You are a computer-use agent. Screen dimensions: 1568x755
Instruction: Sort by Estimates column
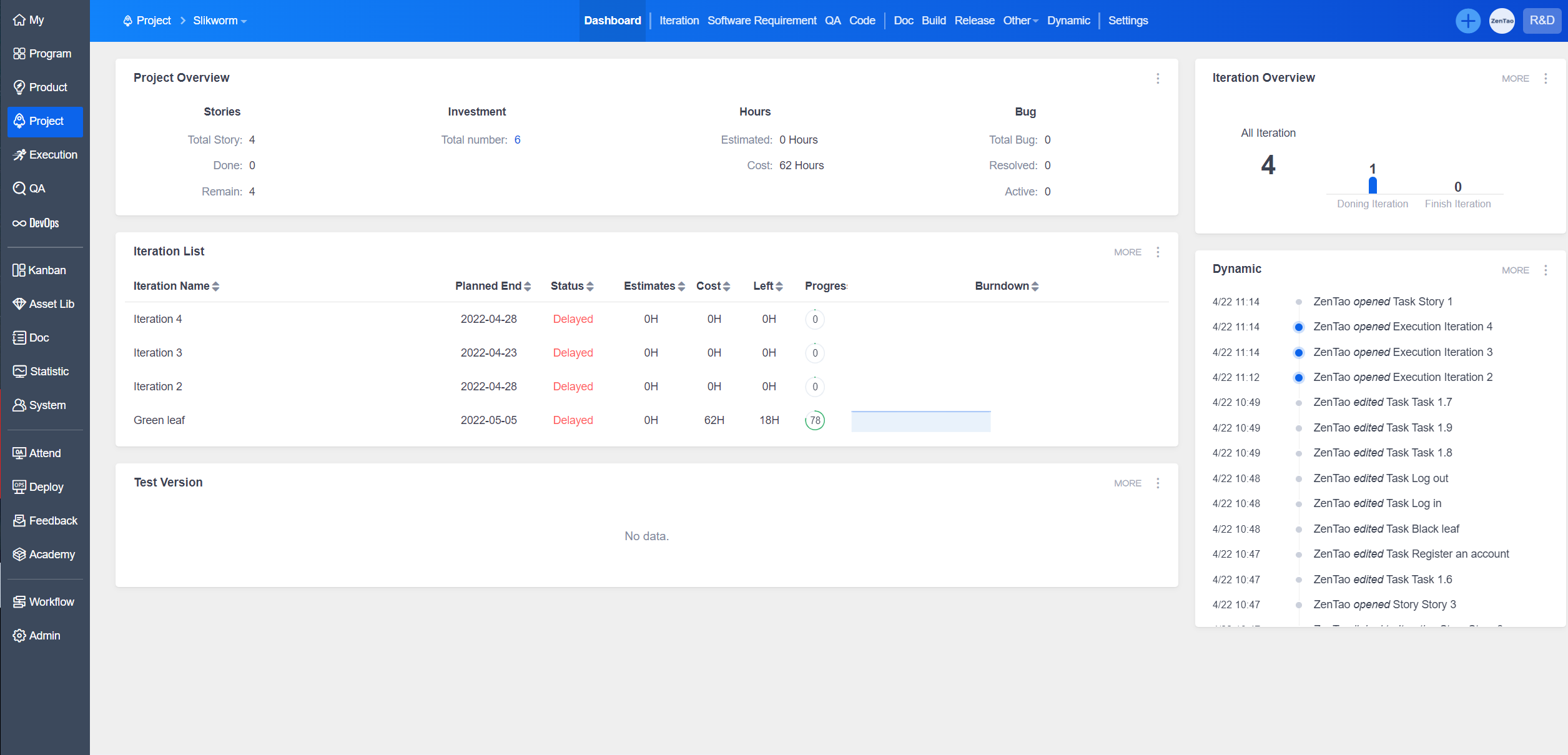654,286
